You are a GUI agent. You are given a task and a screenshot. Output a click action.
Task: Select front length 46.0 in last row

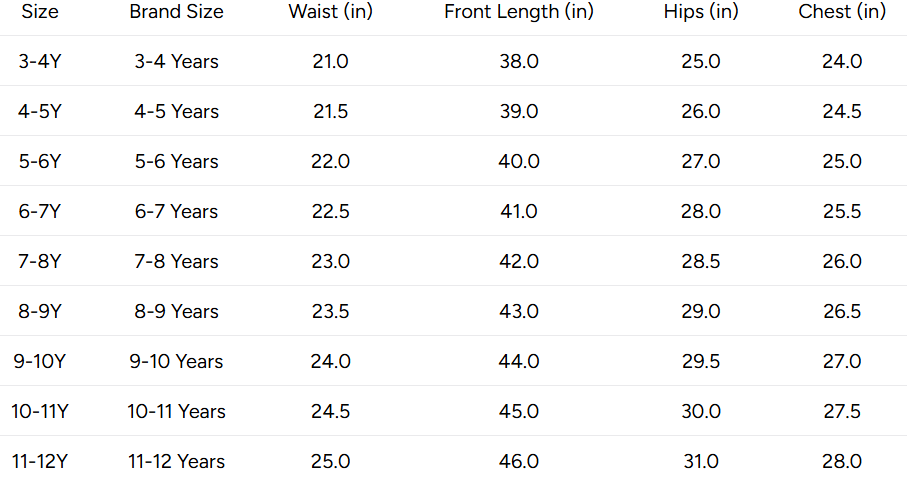coord(519,461)
